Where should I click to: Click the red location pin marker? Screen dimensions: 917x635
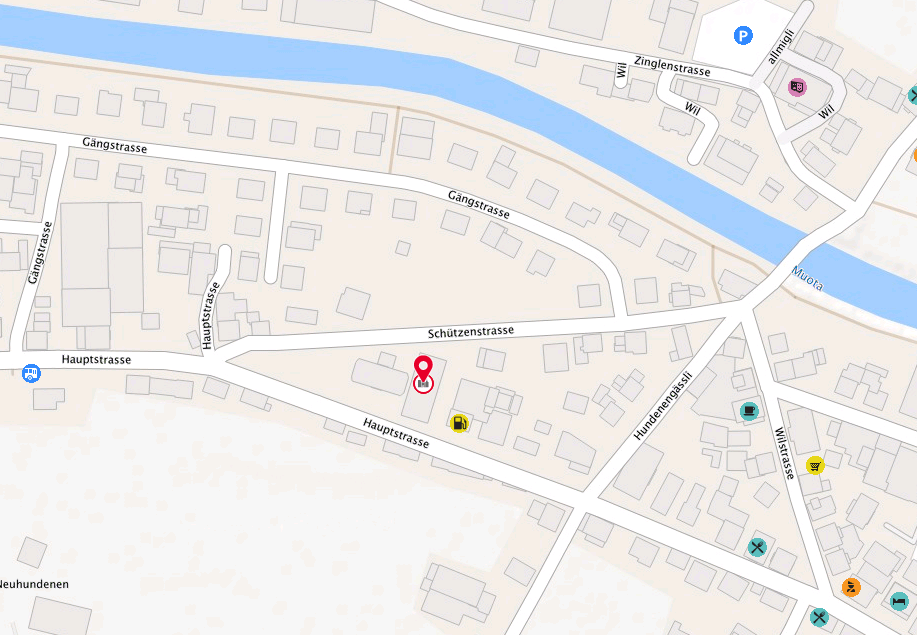tap(423, 368)
